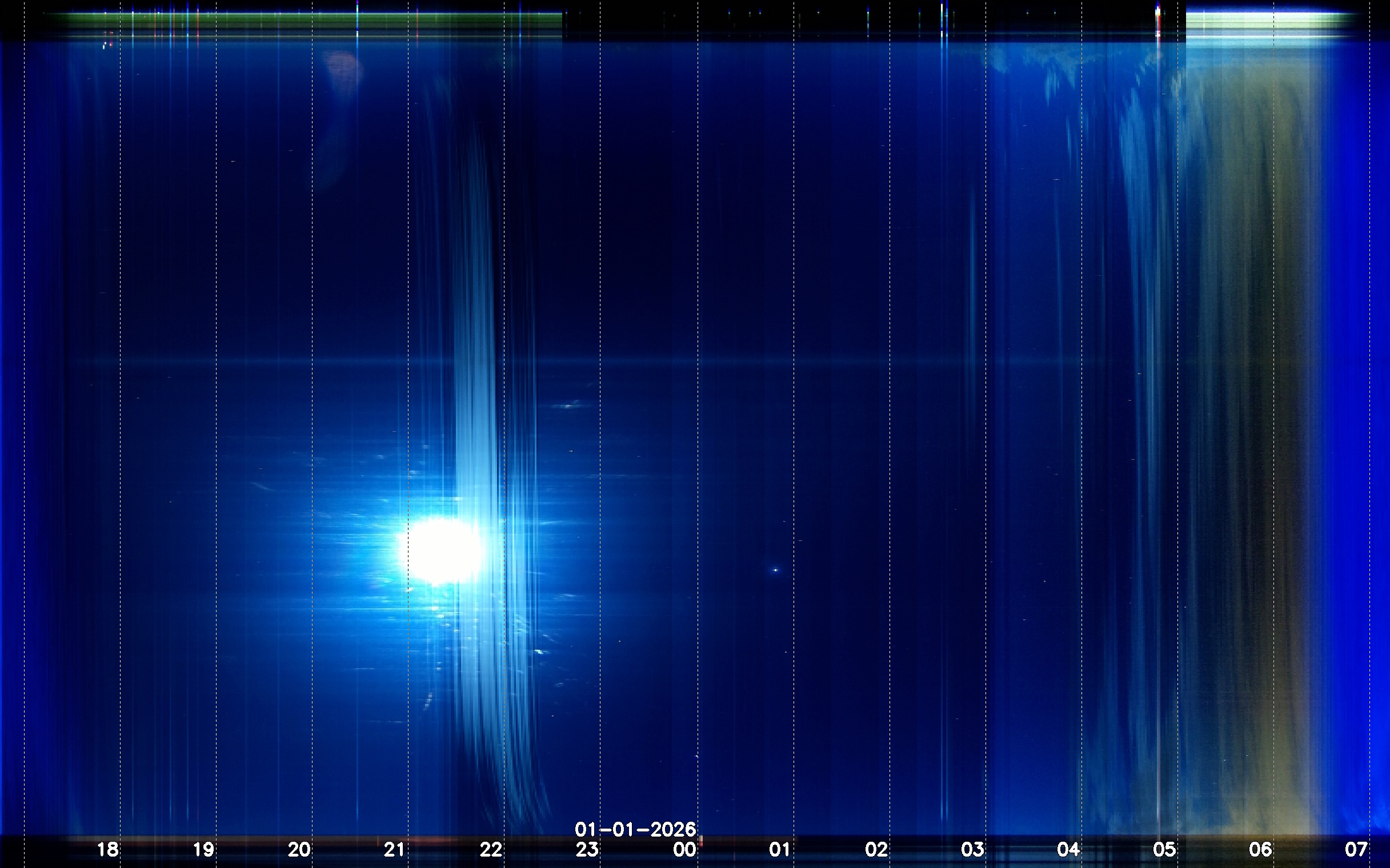The width and height of the screenshot is (1390, 868).
Task: Click the small bright star near 01 hour
Action: tap(775, 570)
